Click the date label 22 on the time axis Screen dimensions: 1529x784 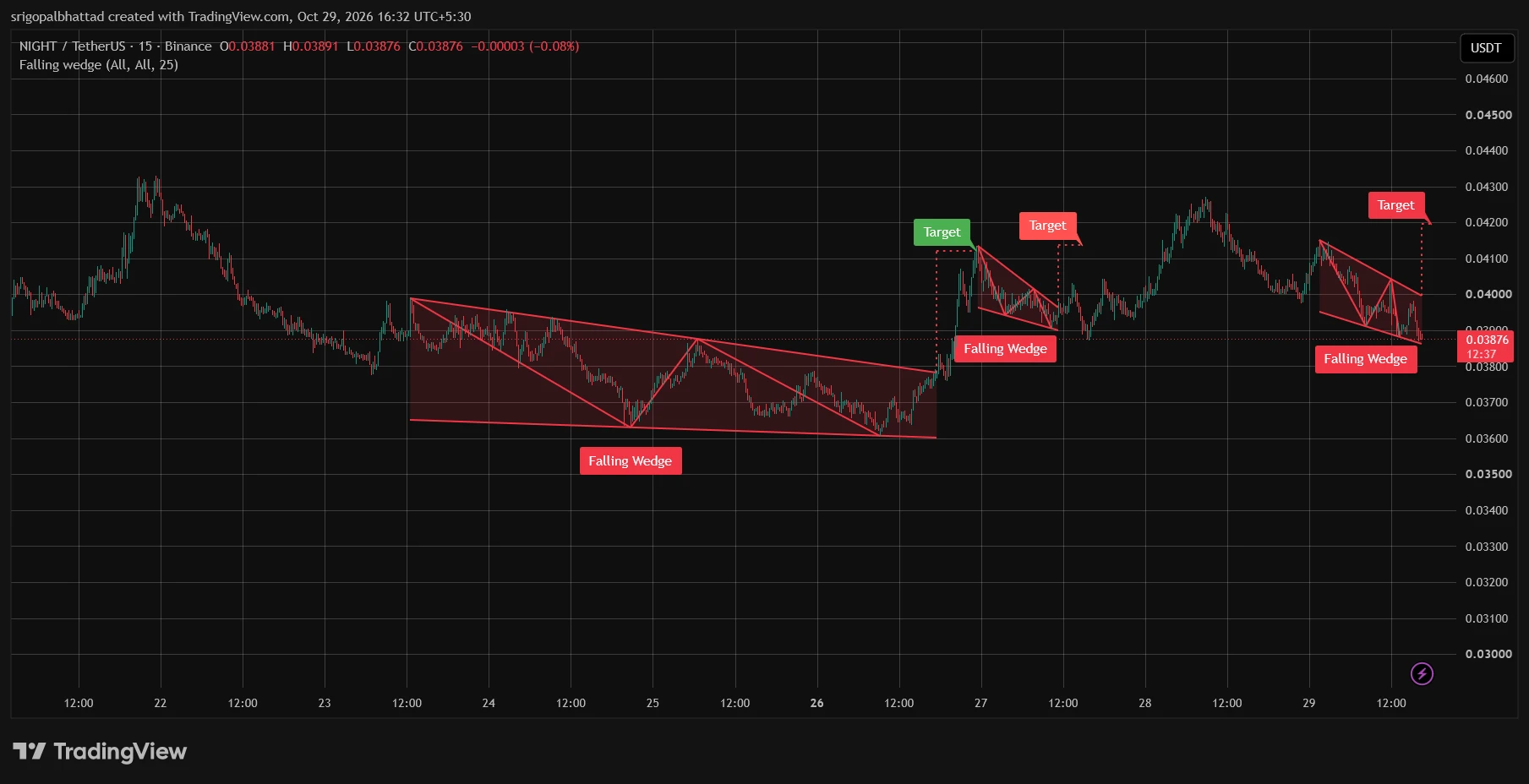(x=161, y=703)
